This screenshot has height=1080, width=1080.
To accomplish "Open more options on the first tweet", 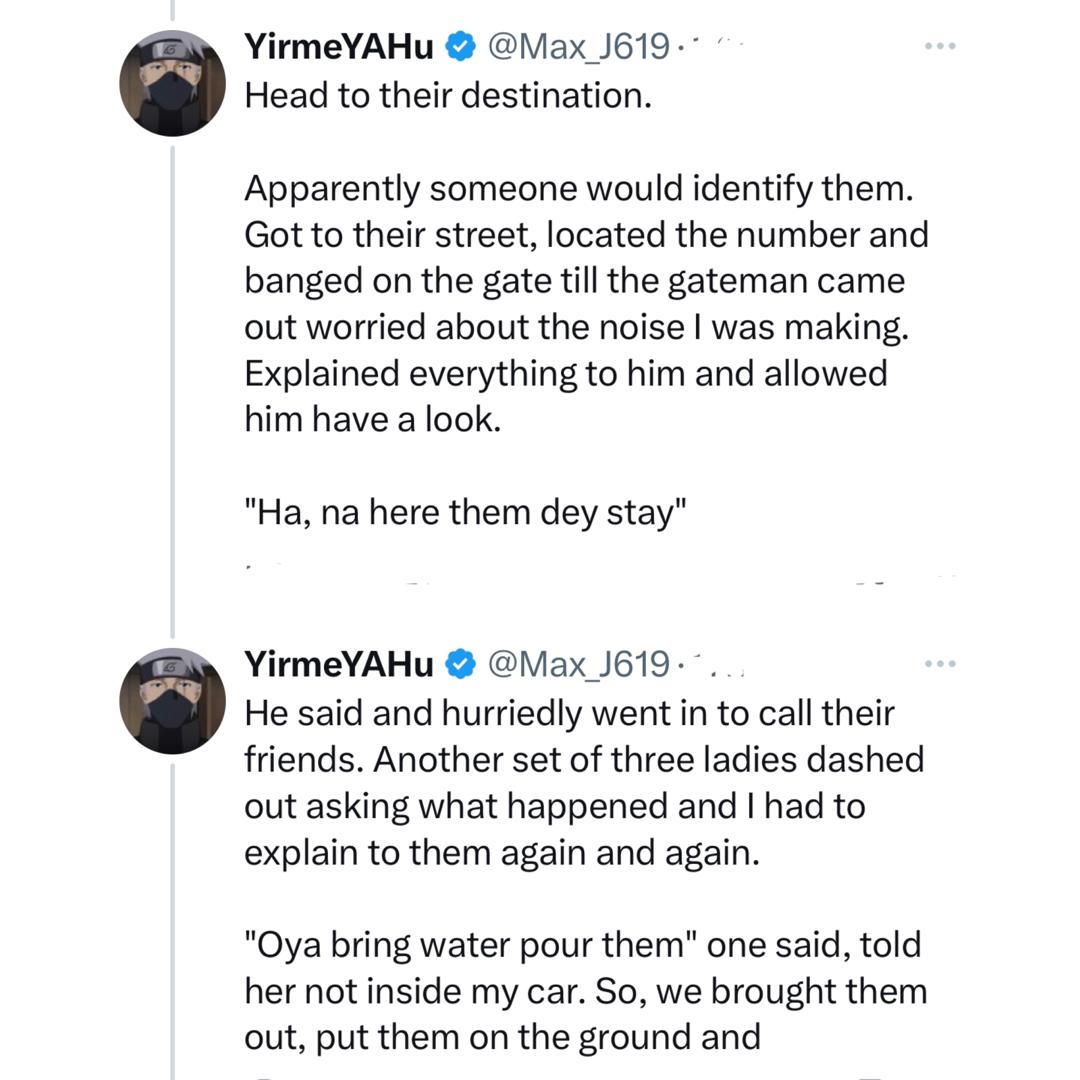I will tap(940, 46).
